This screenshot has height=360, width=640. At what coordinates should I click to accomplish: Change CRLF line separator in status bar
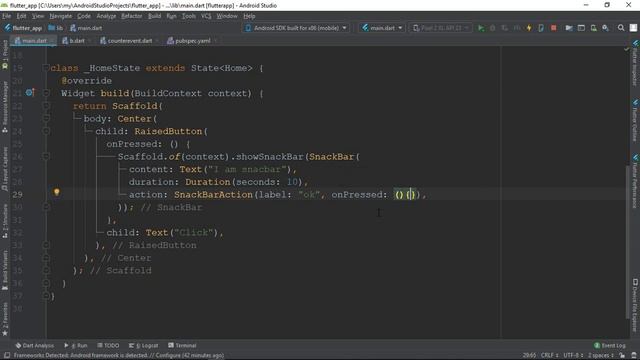pos(549,355)
